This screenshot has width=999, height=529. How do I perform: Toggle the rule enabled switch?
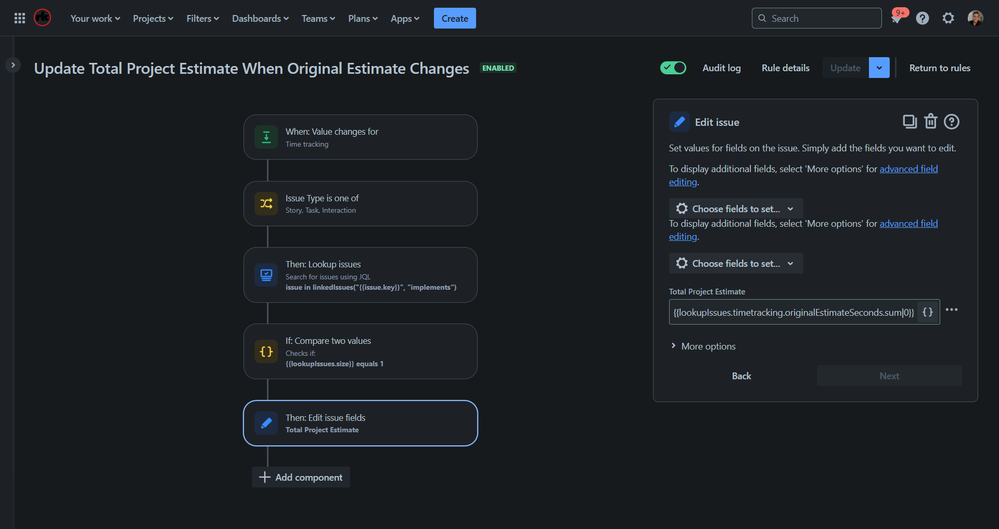pos(673,68)
